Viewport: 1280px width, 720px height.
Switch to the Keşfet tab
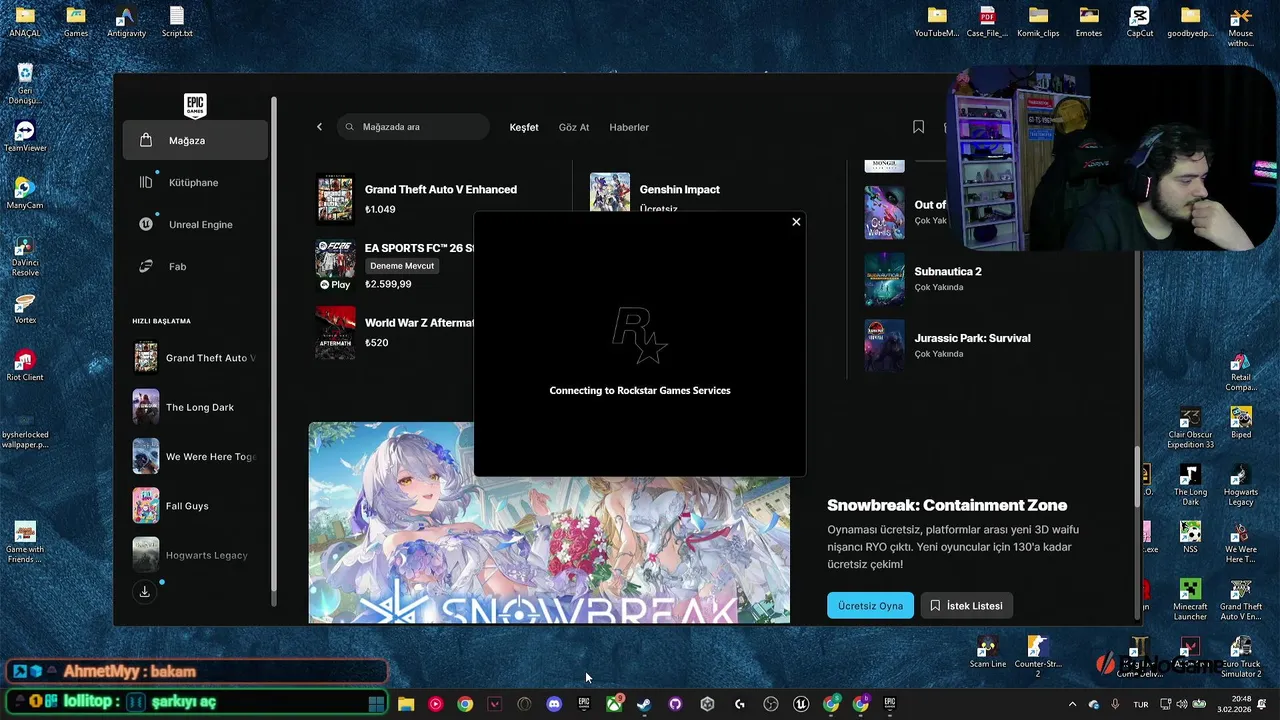pos(524,127)
